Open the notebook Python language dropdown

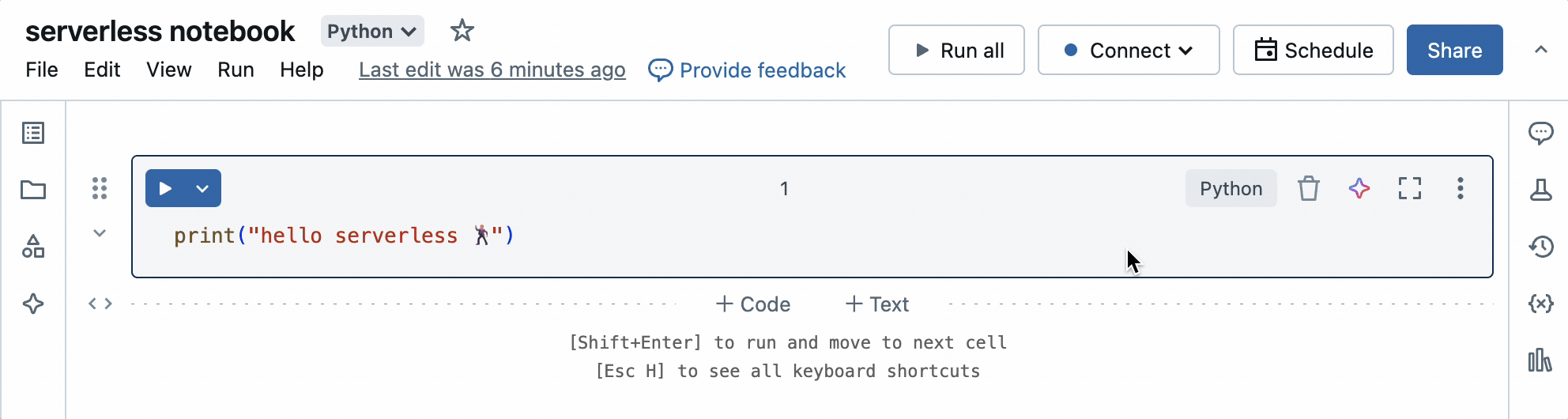click(371, 31)
